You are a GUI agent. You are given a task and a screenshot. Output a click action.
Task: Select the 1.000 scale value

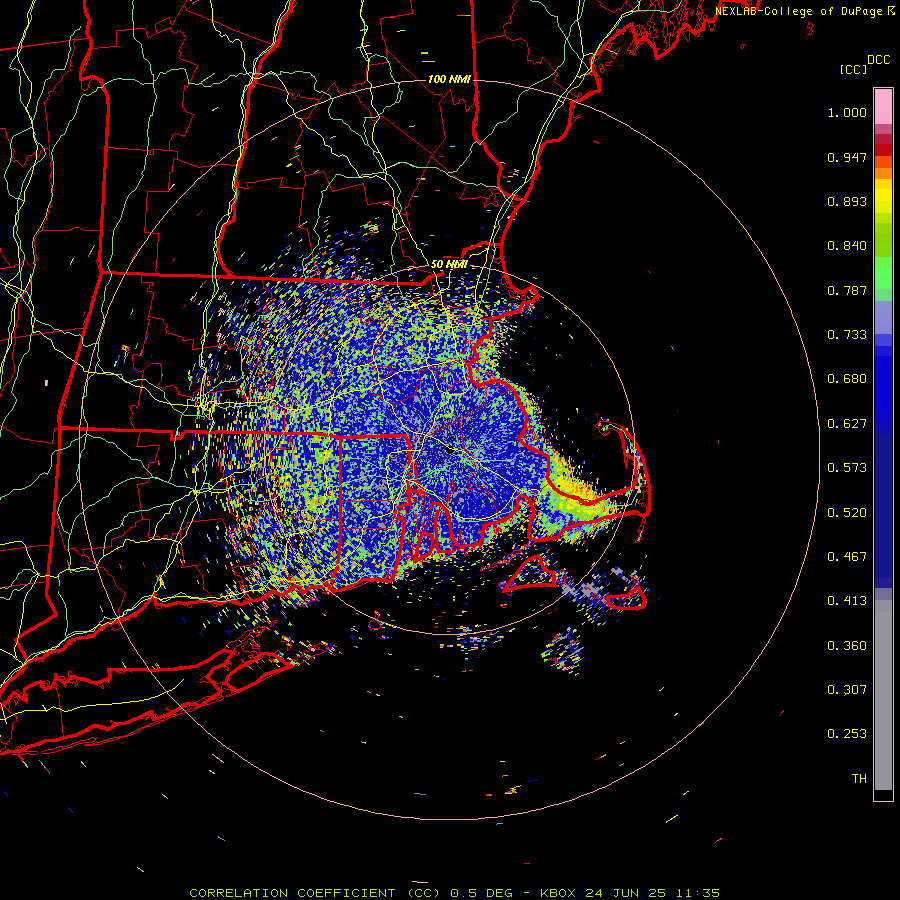coord(847,112)
